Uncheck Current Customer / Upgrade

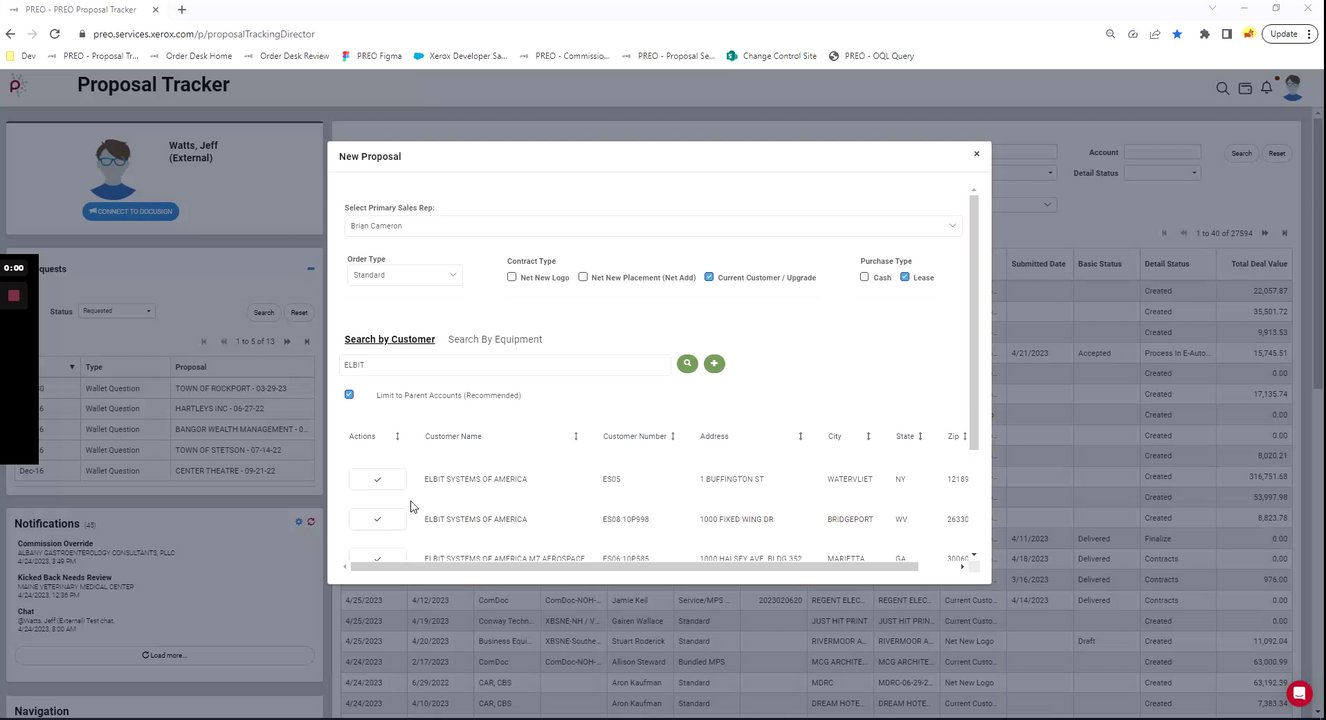click(709, 277)
